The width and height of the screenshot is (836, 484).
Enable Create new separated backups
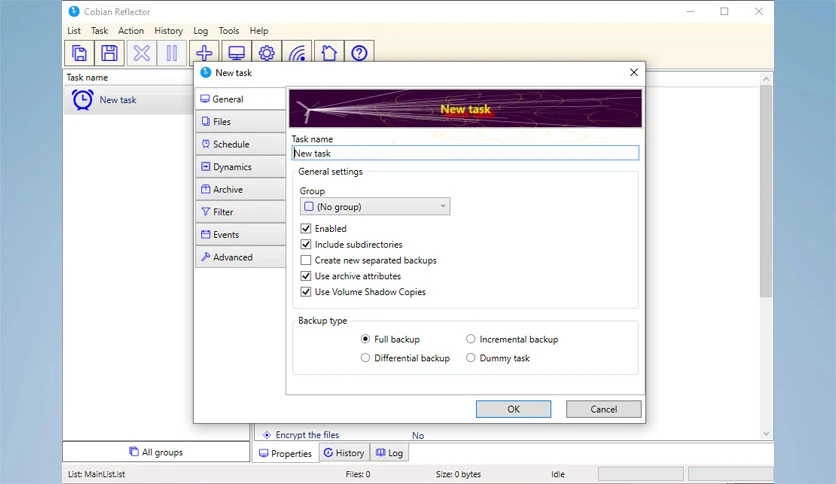[306, 260]
